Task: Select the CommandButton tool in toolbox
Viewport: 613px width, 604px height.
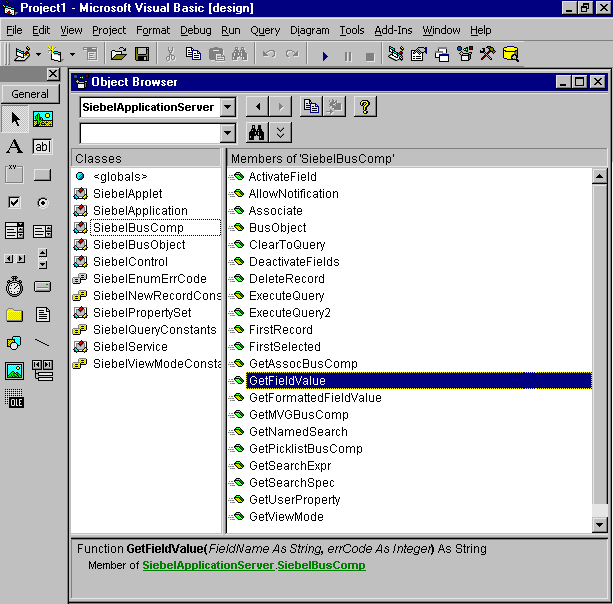Action: click(x=43, y=174)
